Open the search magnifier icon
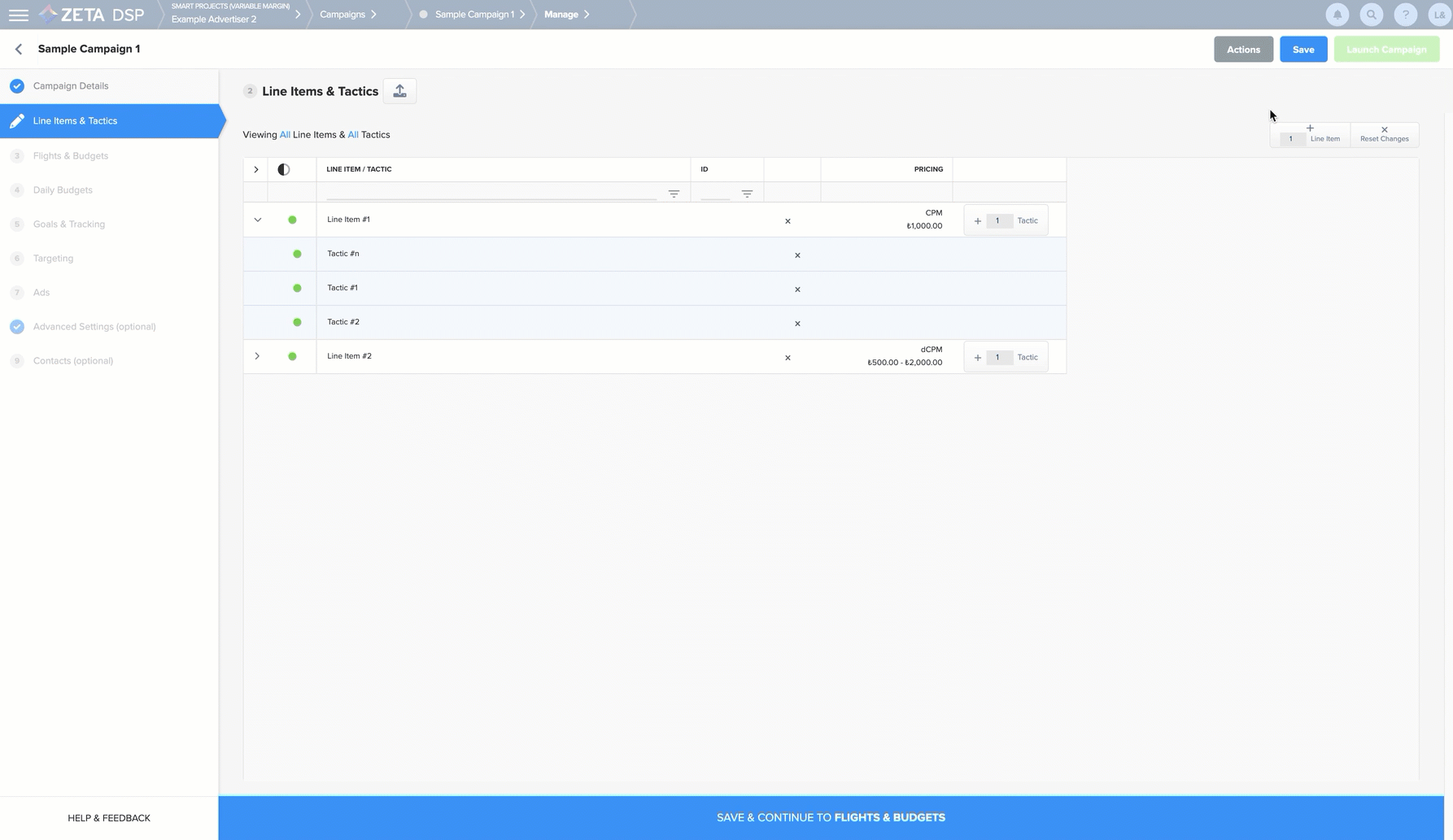Image resolution: width=1453 pixels, height=840 pixels. coord(1371,15)
